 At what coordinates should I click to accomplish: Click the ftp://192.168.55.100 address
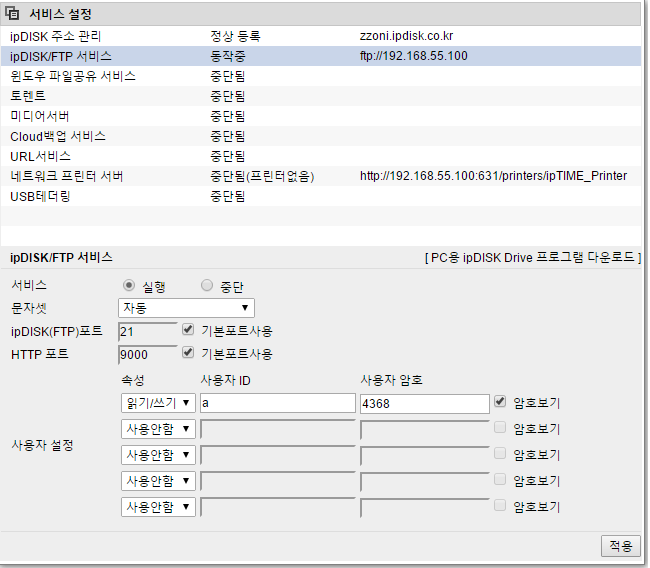(413, 56)
